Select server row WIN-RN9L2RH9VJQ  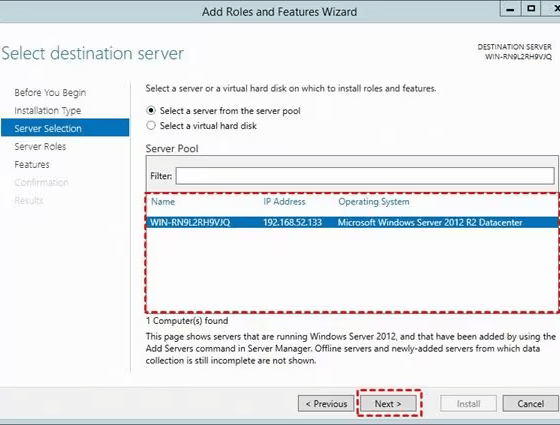(x=352, y=222)
